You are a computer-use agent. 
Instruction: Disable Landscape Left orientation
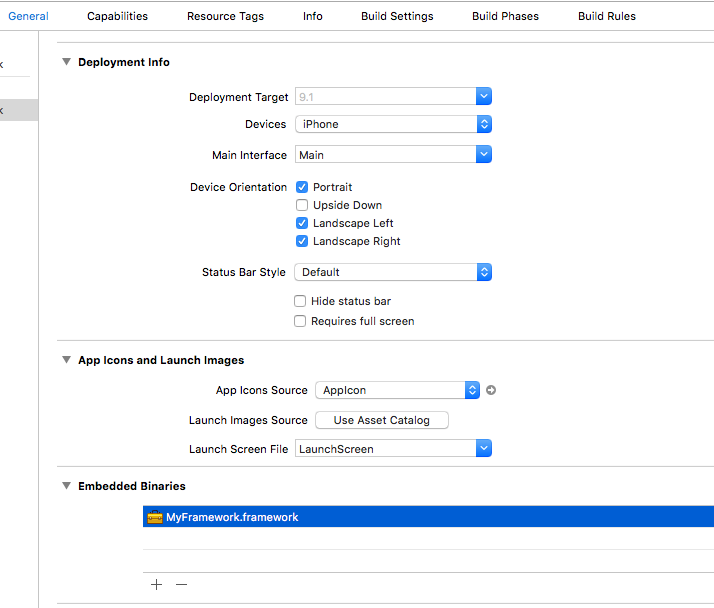click(302, 223)
